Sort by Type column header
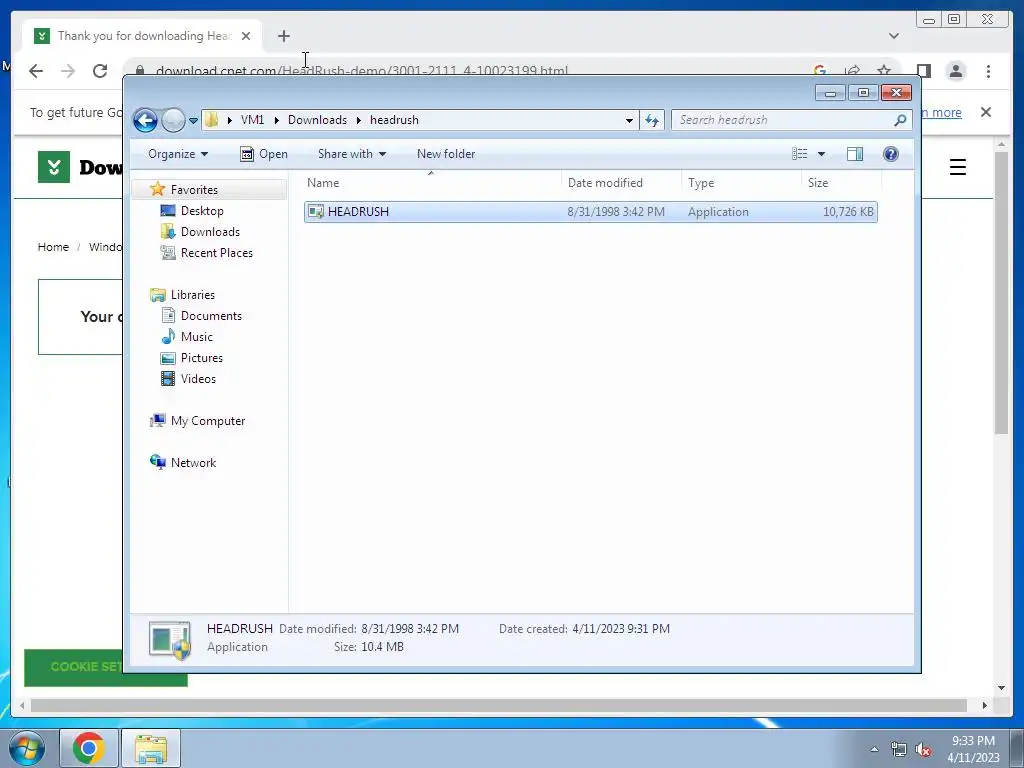Screen dimensions: 1024x768 coord(741,183)
